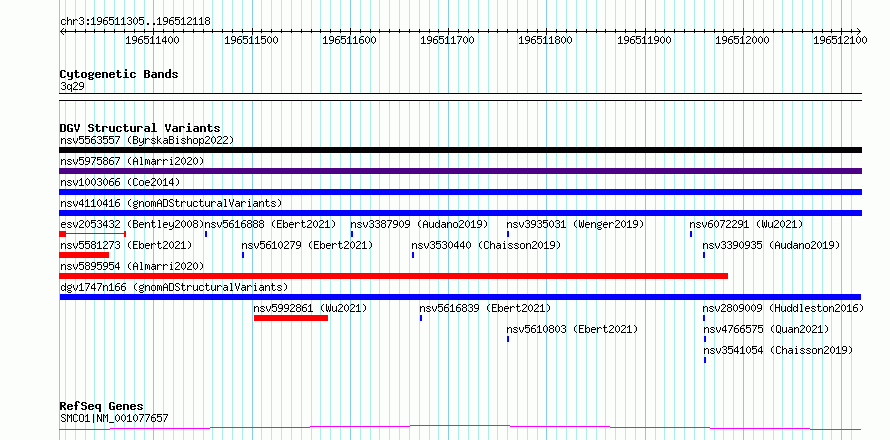Click the esv2053432 (Bentley2008) label
The width and height of the screenshot is (890, 440).
point(132,224)
